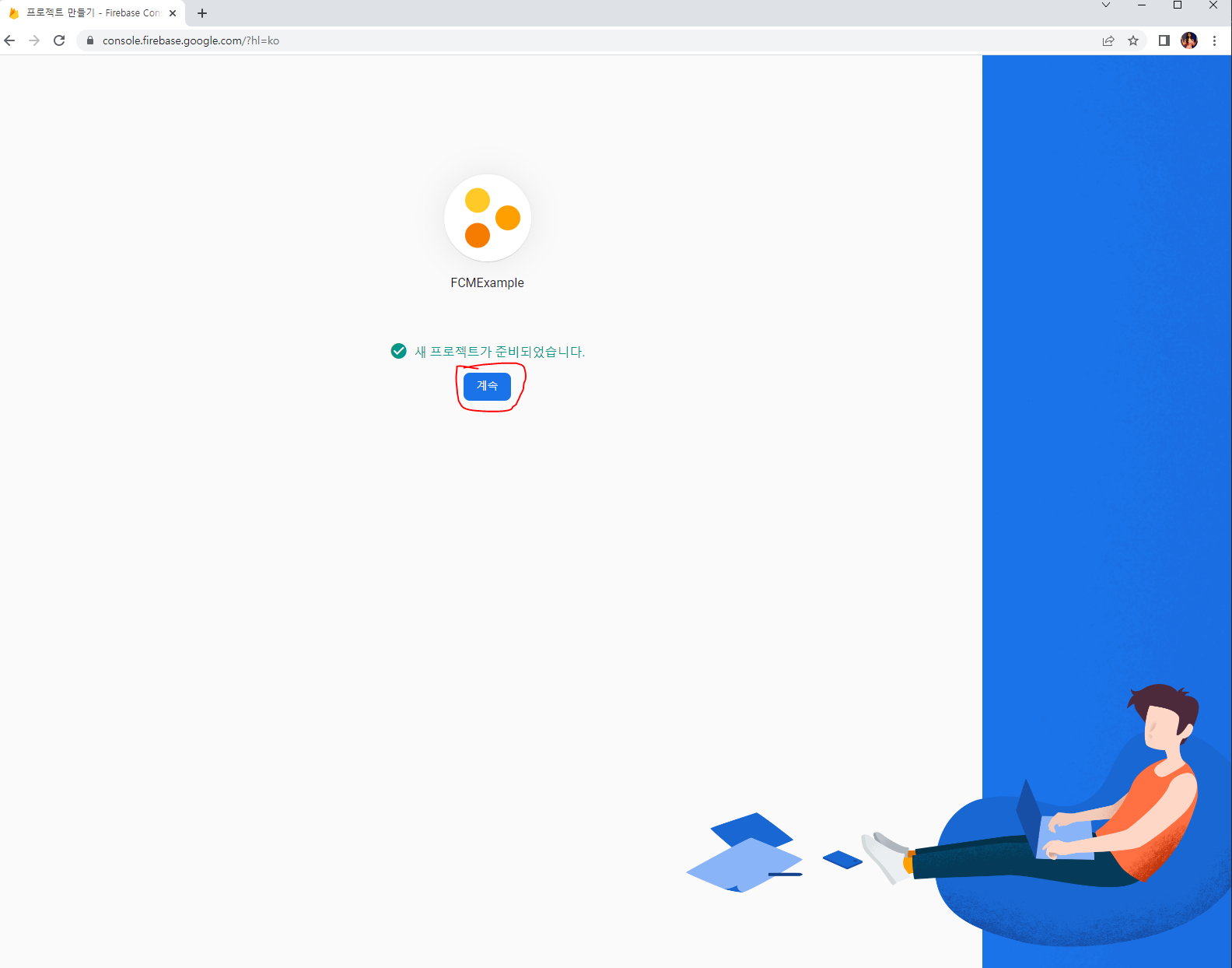The width and height of the screenshot is (1232, 968).
Task: Close the Chrome browser window
Action: coord(1213,5)
